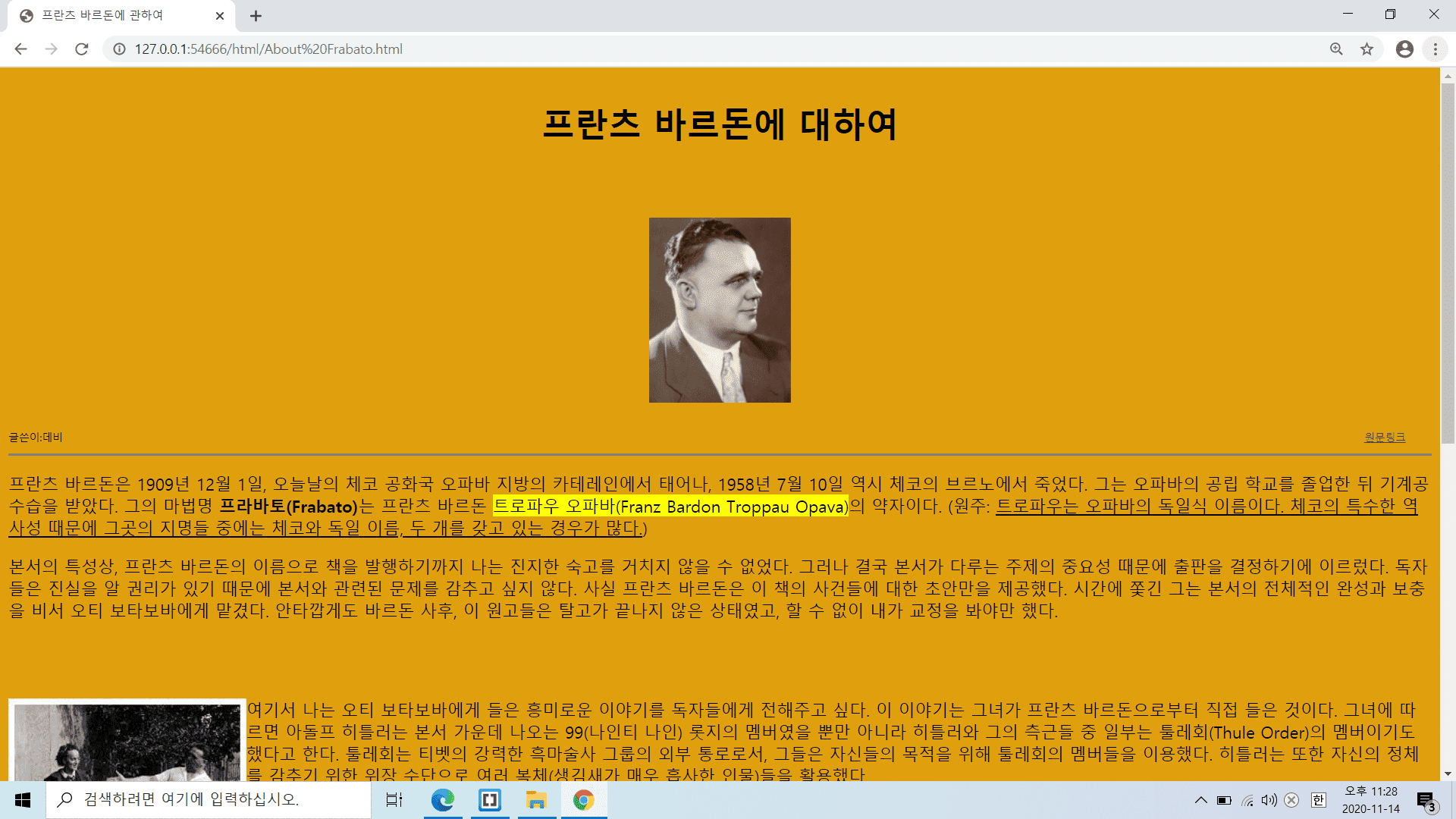Click the forward navigation arrow
1456x819 pixels.
[x=51, y=49]
